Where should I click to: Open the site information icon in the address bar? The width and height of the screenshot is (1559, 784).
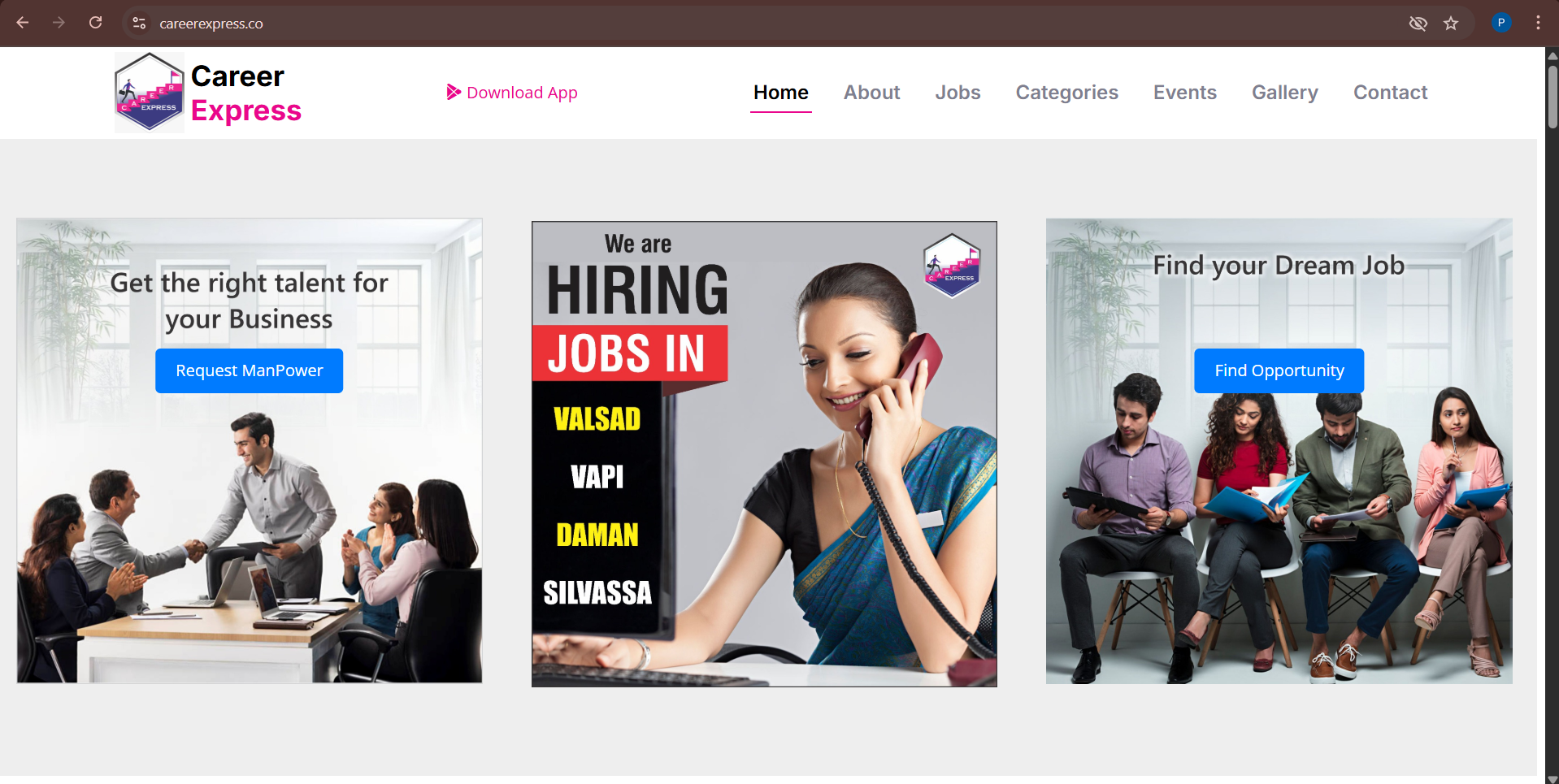tap(139, 24)
